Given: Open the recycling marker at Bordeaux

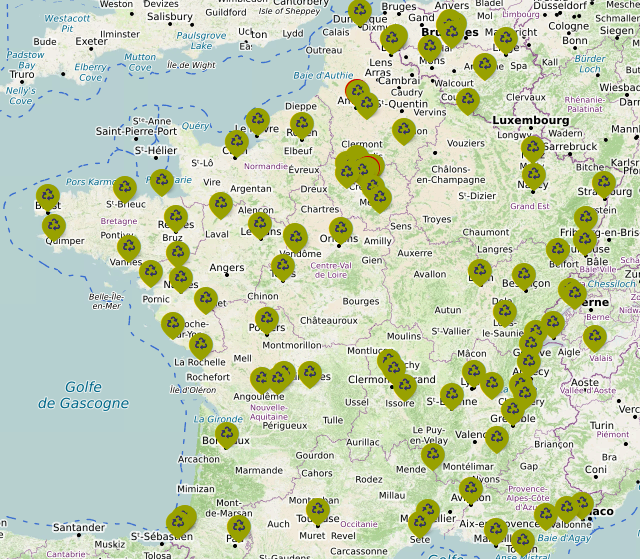Looking at the screenshot, I should click(x=228, y=433).
